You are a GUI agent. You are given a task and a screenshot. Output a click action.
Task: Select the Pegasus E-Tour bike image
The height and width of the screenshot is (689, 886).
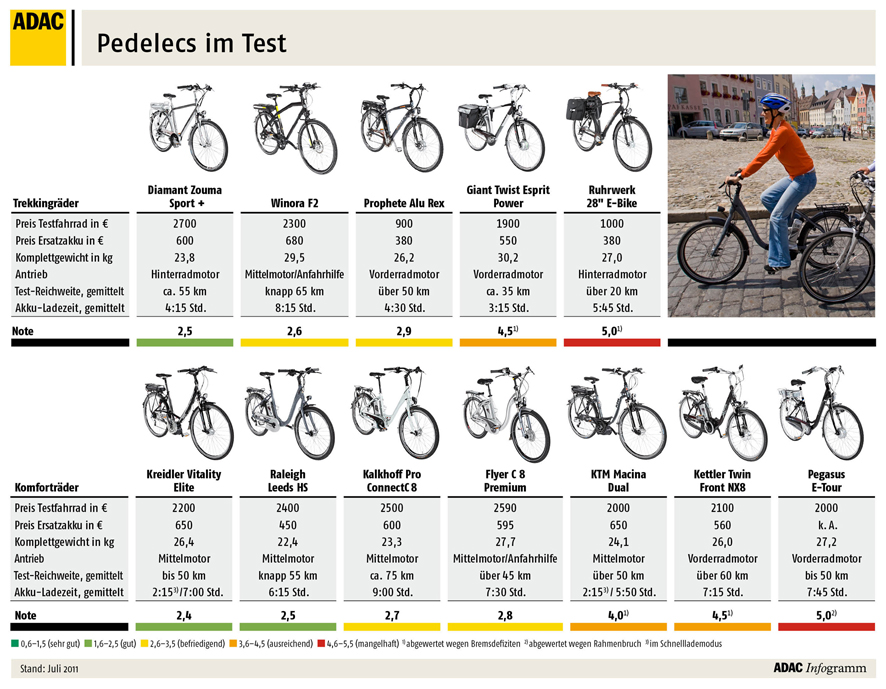point(824,413)
